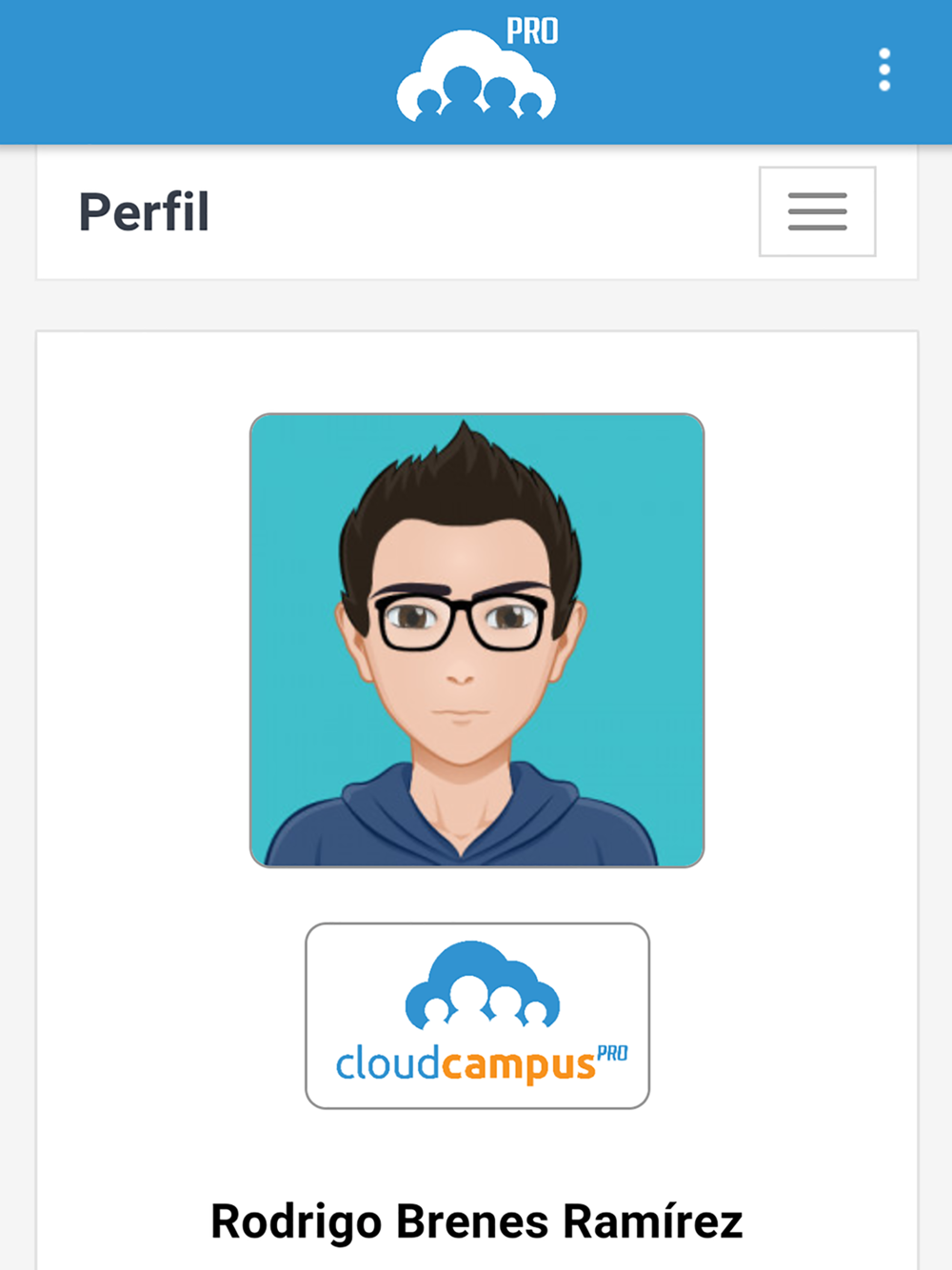Click the cloudcampus PRO badge
The width and height of the screenshot is (952, 1270).
tap(477, 1016)
